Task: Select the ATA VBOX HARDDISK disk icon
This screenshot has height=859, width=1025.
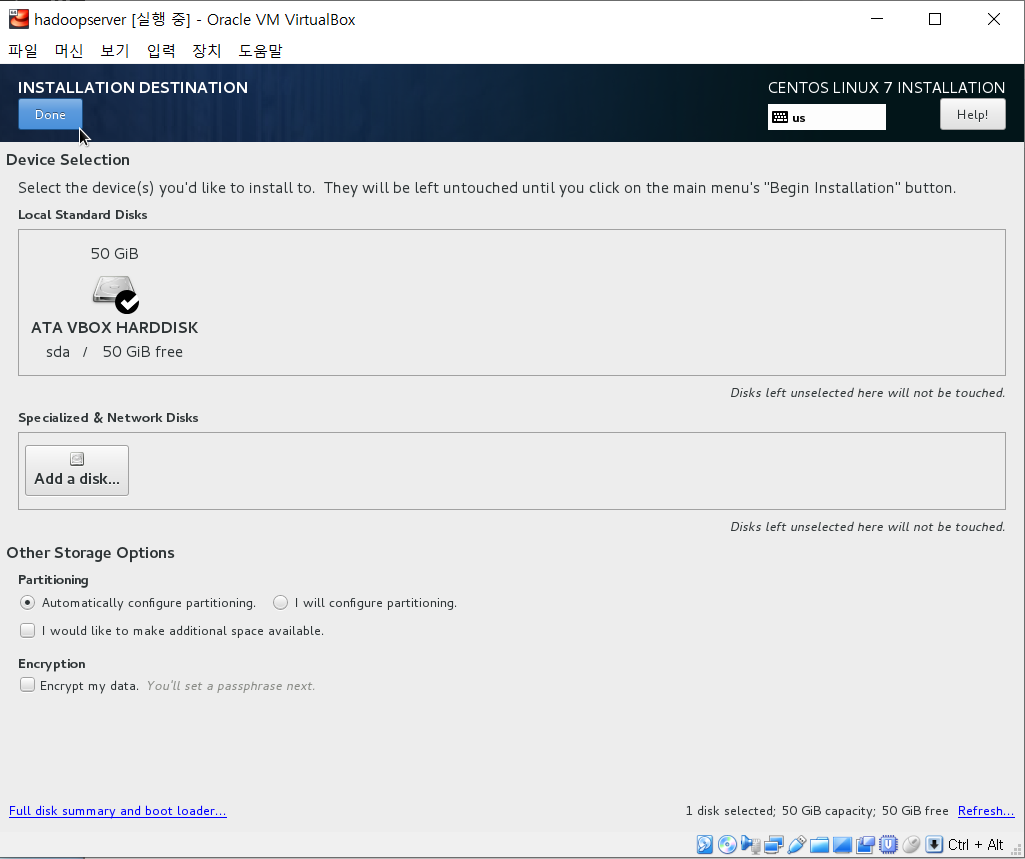Action: click(116, 294)
